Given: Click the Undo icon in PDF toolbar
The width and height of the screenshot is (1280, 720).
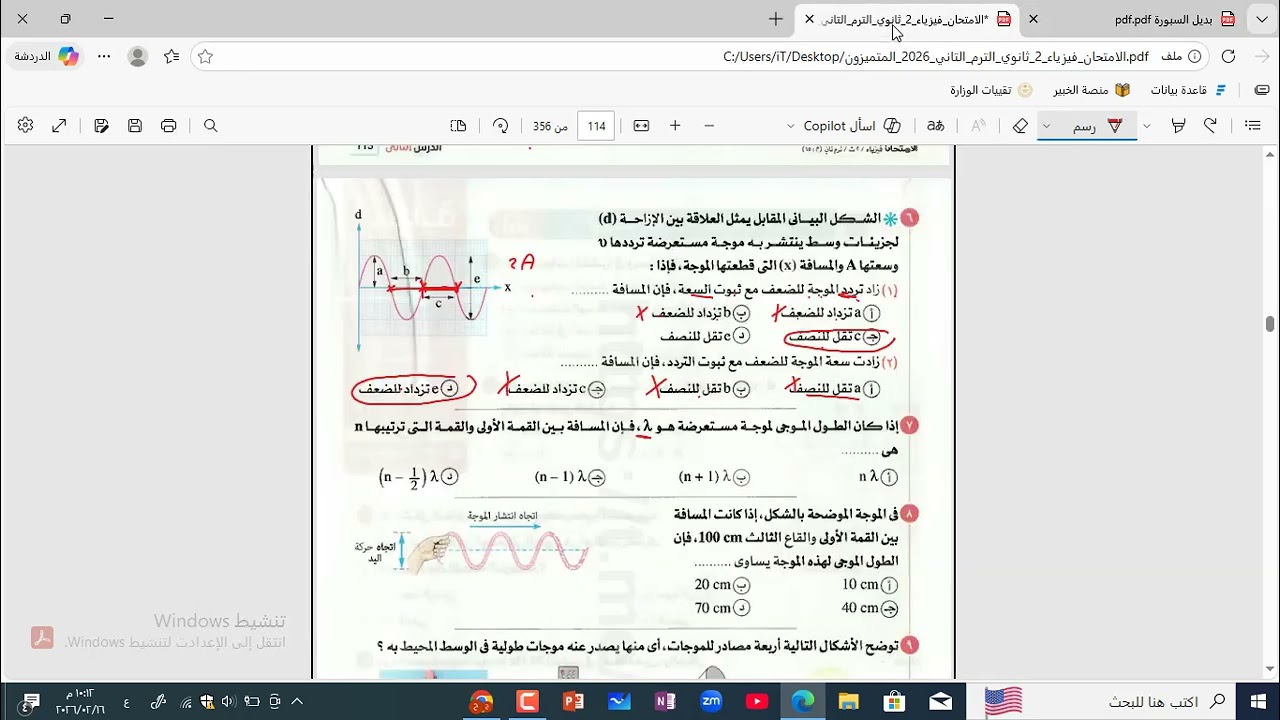Looking at the screenshot, I should [1211, 126].
